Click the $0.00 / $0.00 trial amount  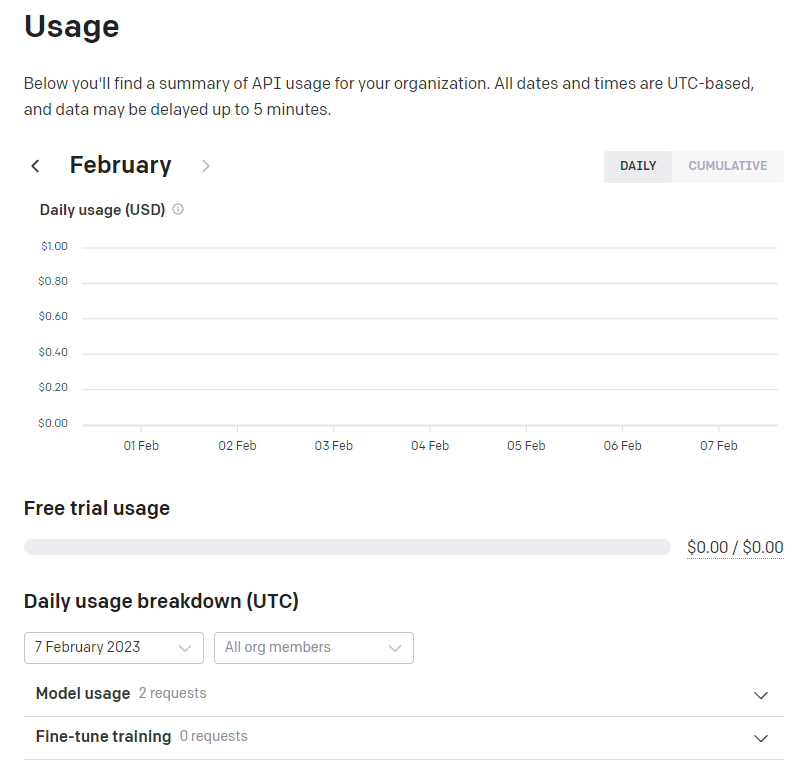point(735,547)
